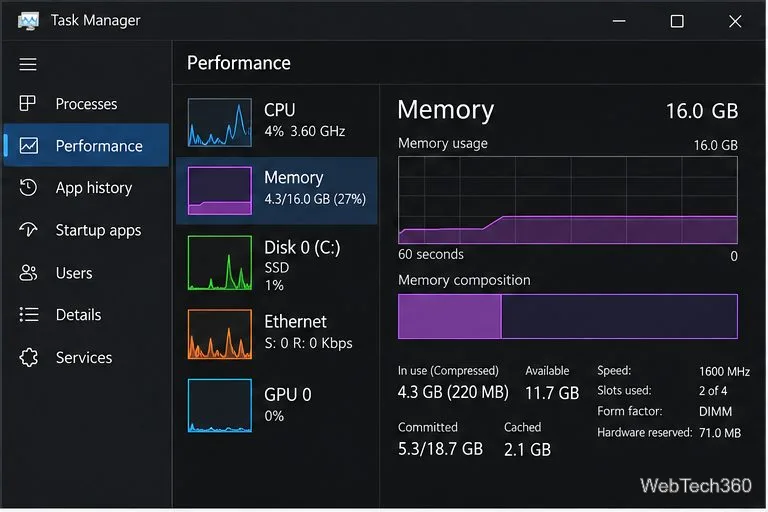Click the Slots used value 2 of 4

(x=713, y=390)
